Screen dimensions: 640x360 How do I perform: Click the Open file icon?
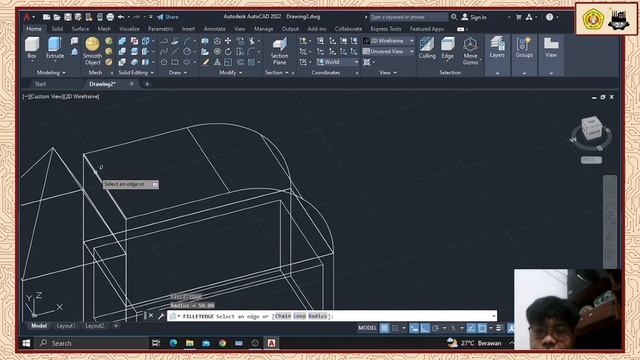click(57, 17)
